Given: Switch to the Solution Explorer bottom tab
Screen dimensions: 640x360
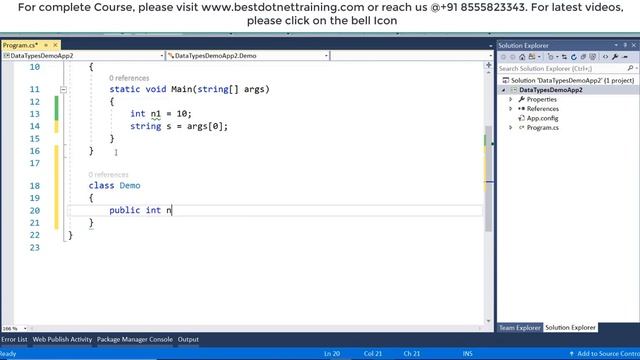Looking at the screenshot, I should (570, 327).
